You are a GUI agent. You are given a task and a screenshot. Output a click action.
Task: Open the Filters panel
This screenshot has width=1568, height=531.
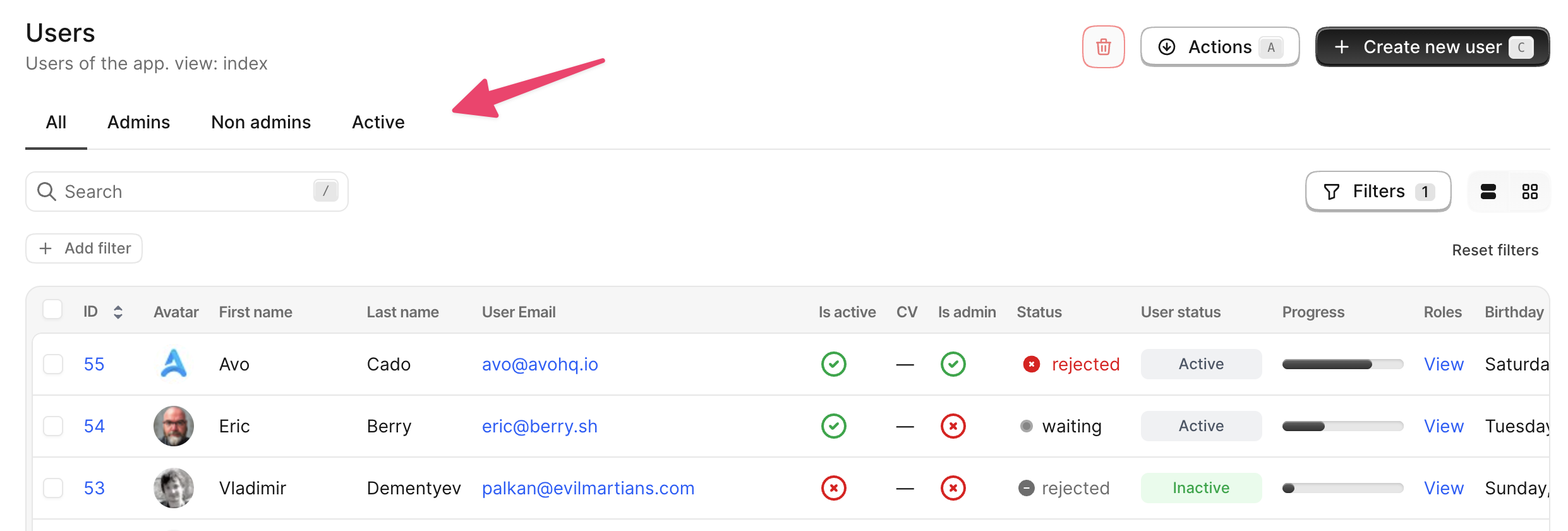pyautogui.click(x=1378, y=192)
